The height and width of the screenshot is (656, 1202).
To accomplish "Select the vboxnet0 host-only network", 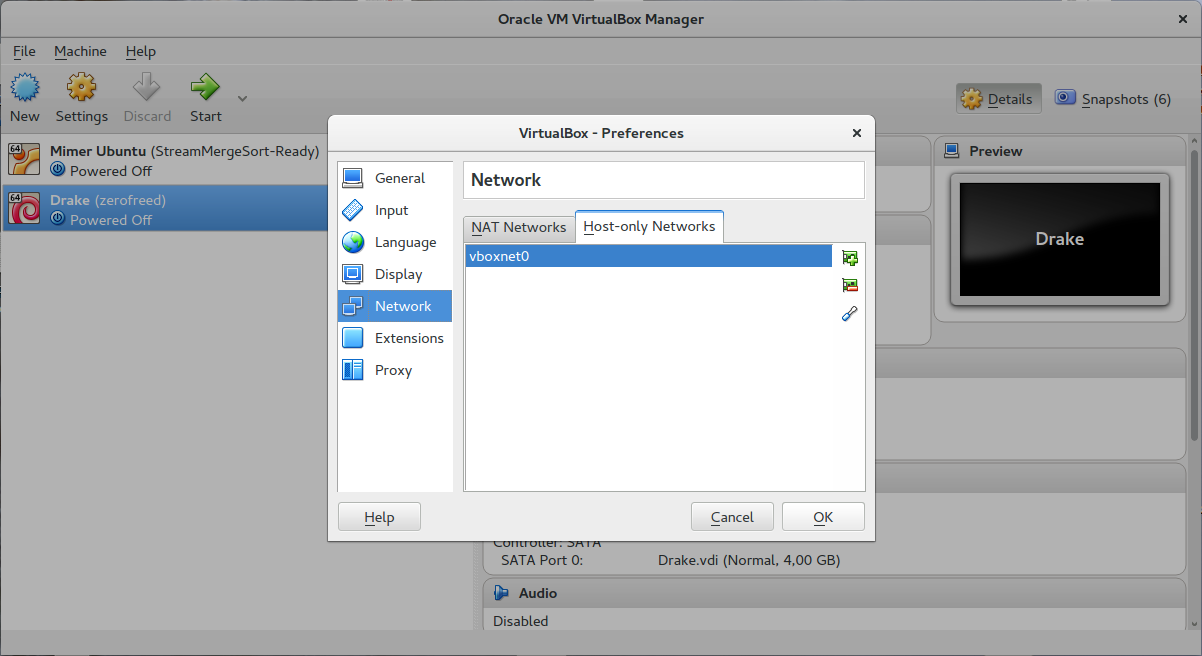I will [648, 256].
